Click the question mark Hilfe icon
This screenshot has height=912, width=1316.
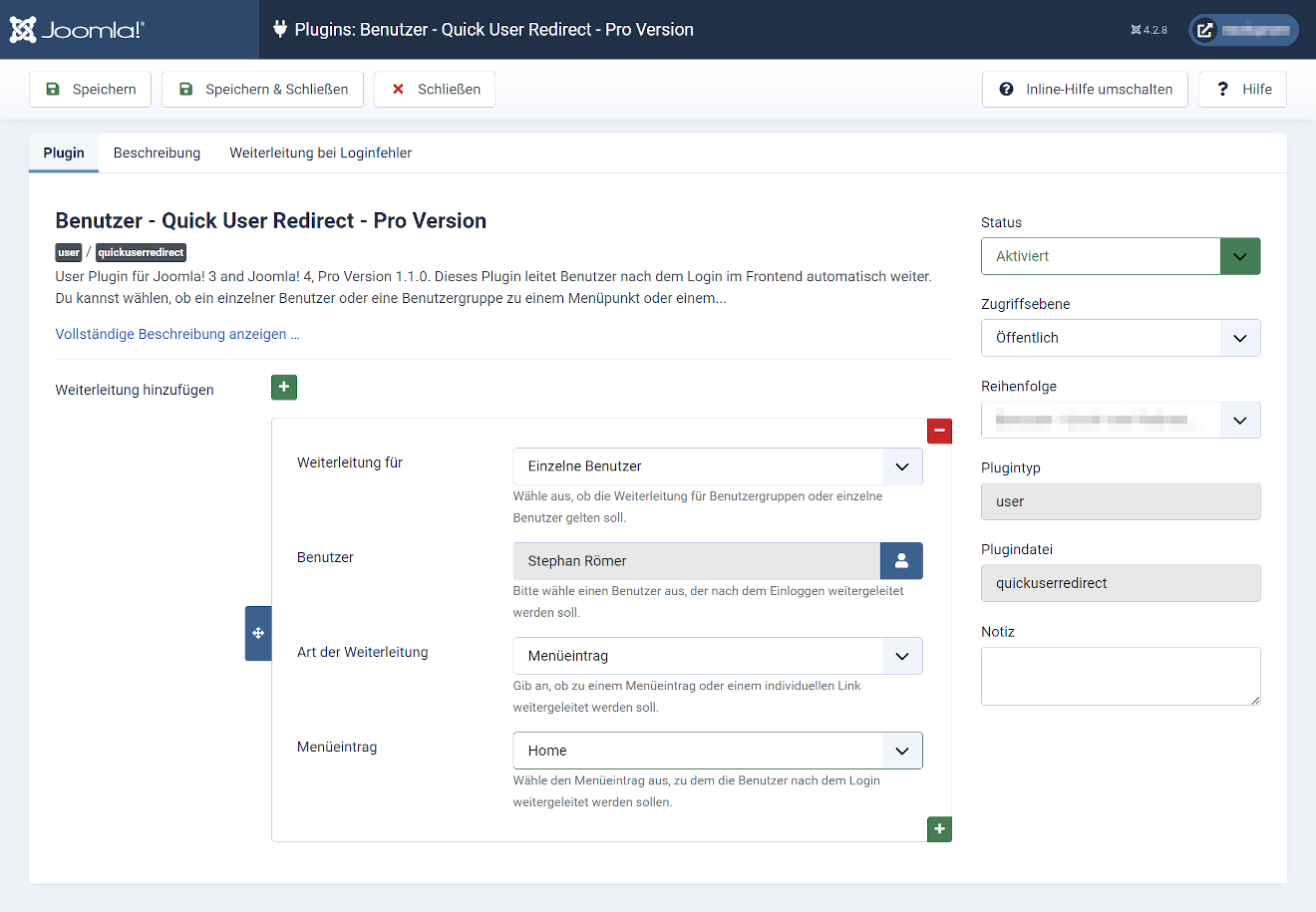coord(1222,89)
